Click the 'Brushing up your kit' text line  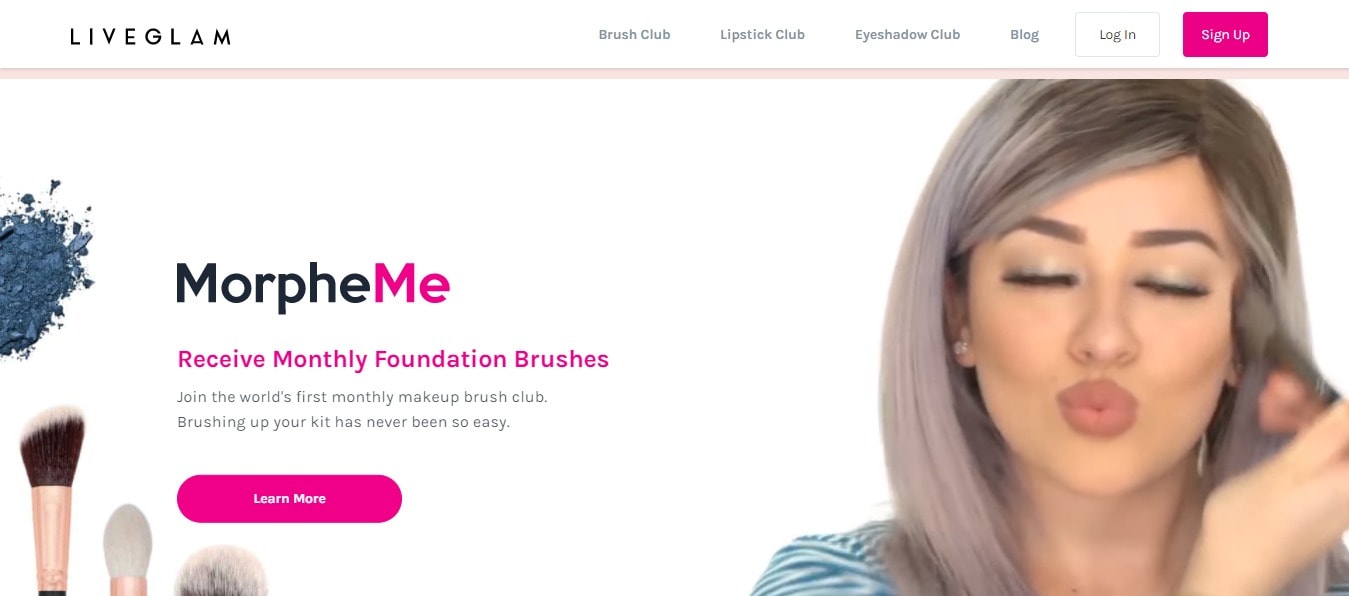coord(343,422)
